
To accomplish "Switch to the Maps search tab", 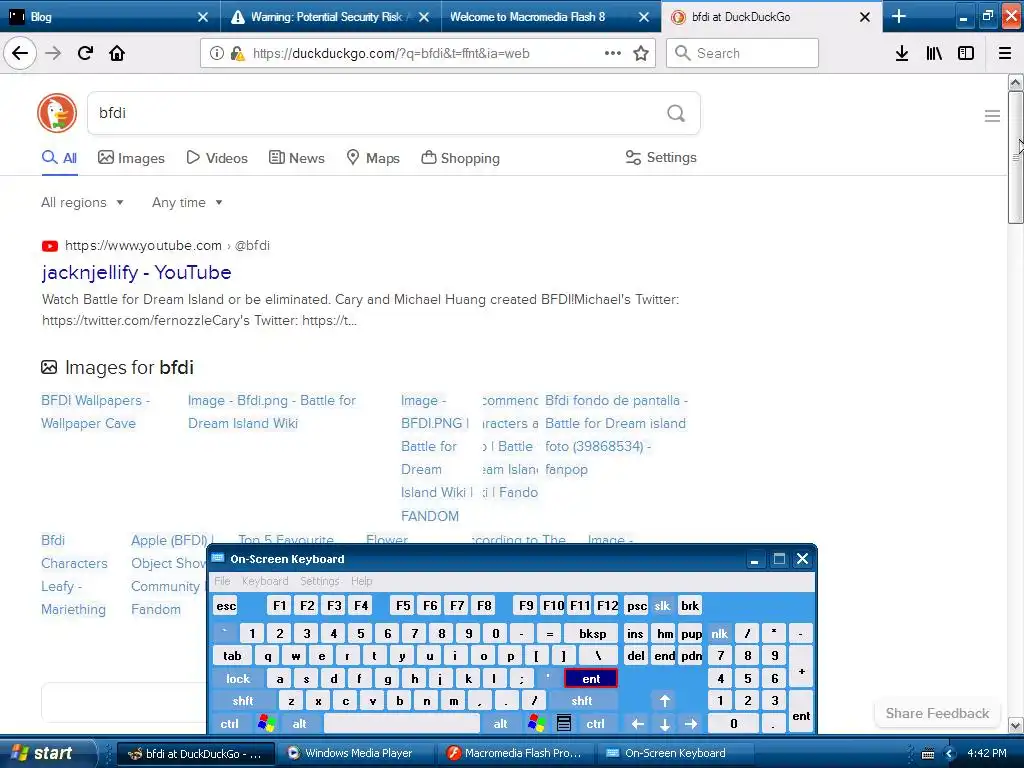I will [373, 158].
